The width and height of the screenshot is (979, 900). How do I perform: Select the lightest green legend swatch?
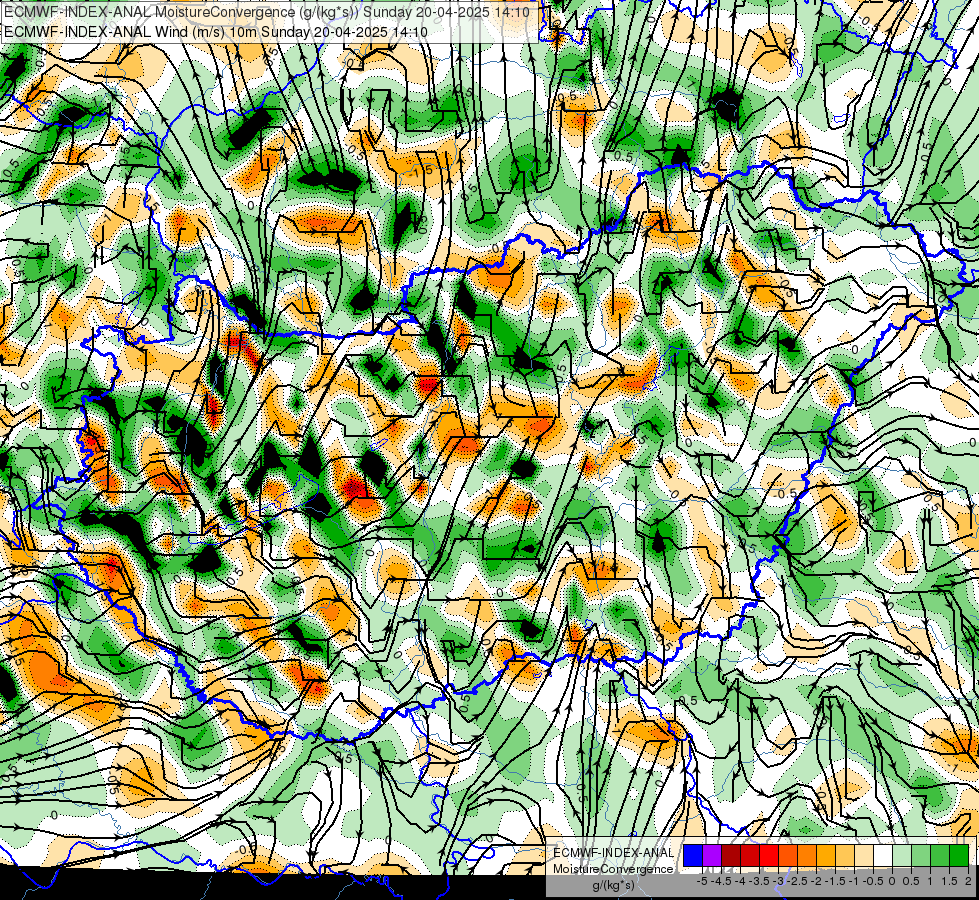coord(902,855)
